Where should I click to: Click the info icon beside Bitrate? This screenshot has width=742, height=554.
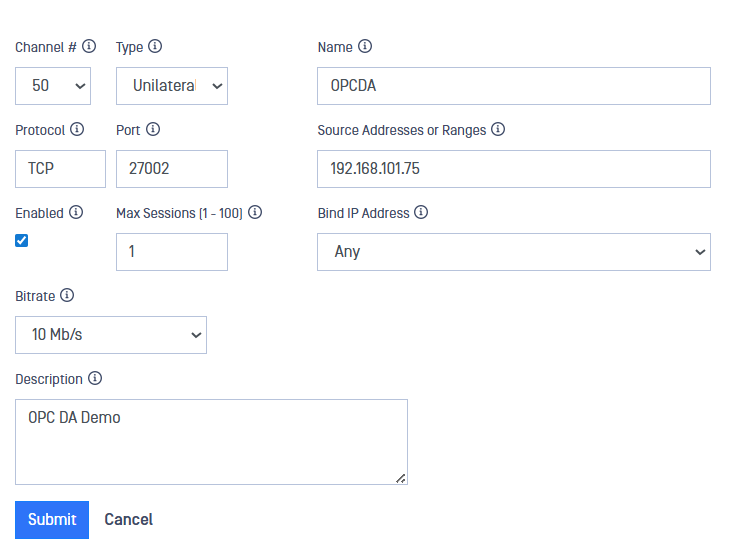click(67, 295)
